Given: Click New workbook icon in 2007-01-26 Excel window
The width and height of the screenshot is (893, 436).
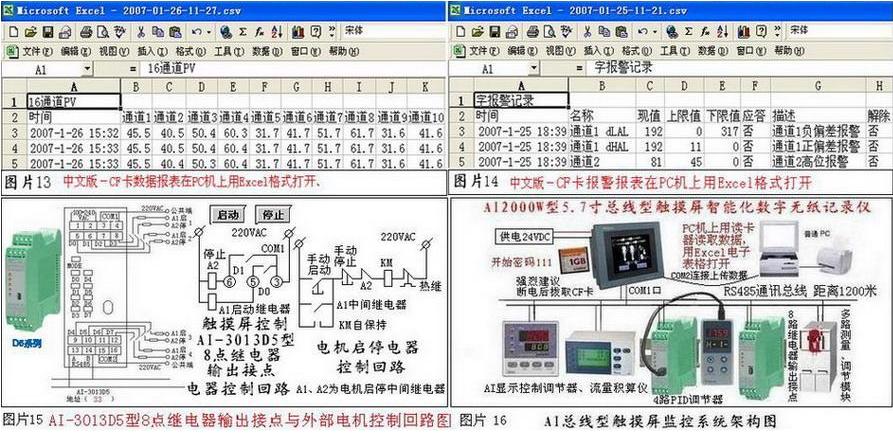Looking at the screenshot, I should point(13,32).
